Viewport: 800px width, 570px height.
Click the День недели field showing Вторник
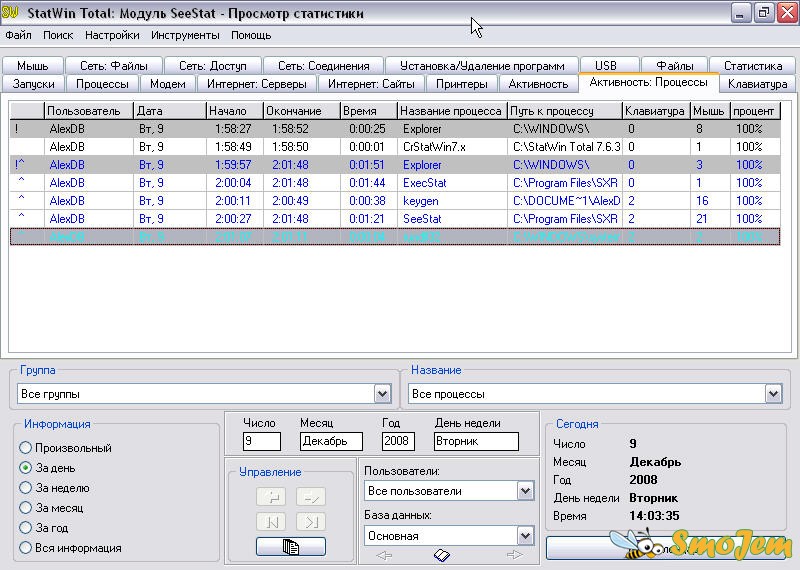click(476, 441)
